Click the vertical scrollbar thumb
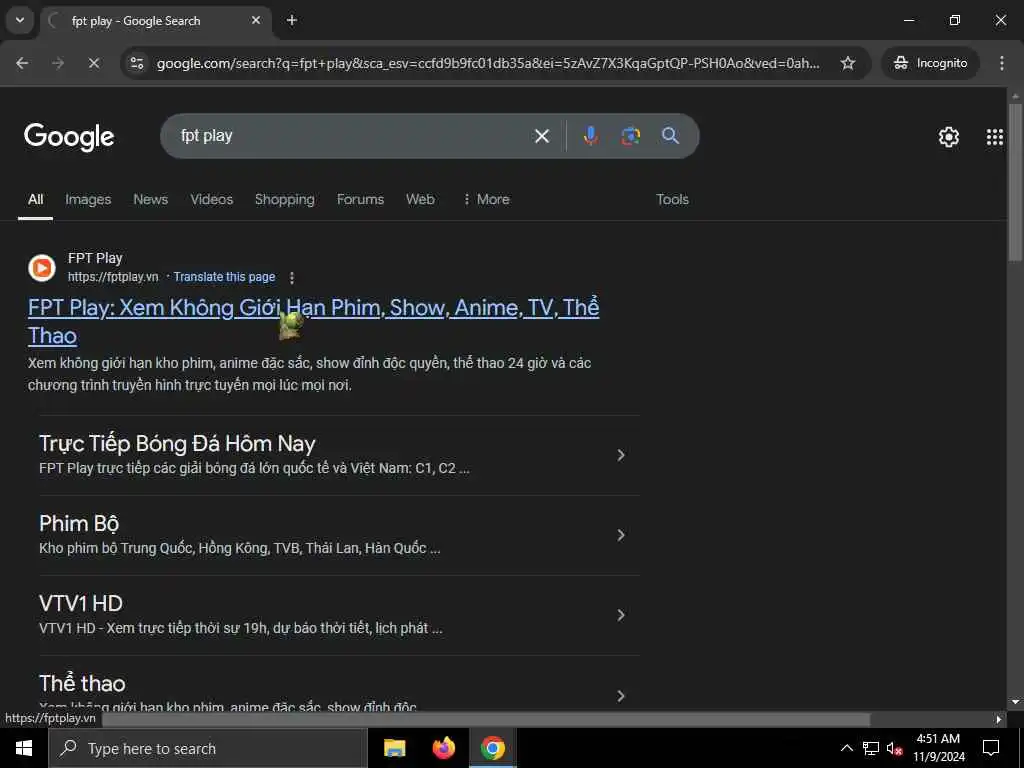The image size is (1024, 768). pos(1015,182)
